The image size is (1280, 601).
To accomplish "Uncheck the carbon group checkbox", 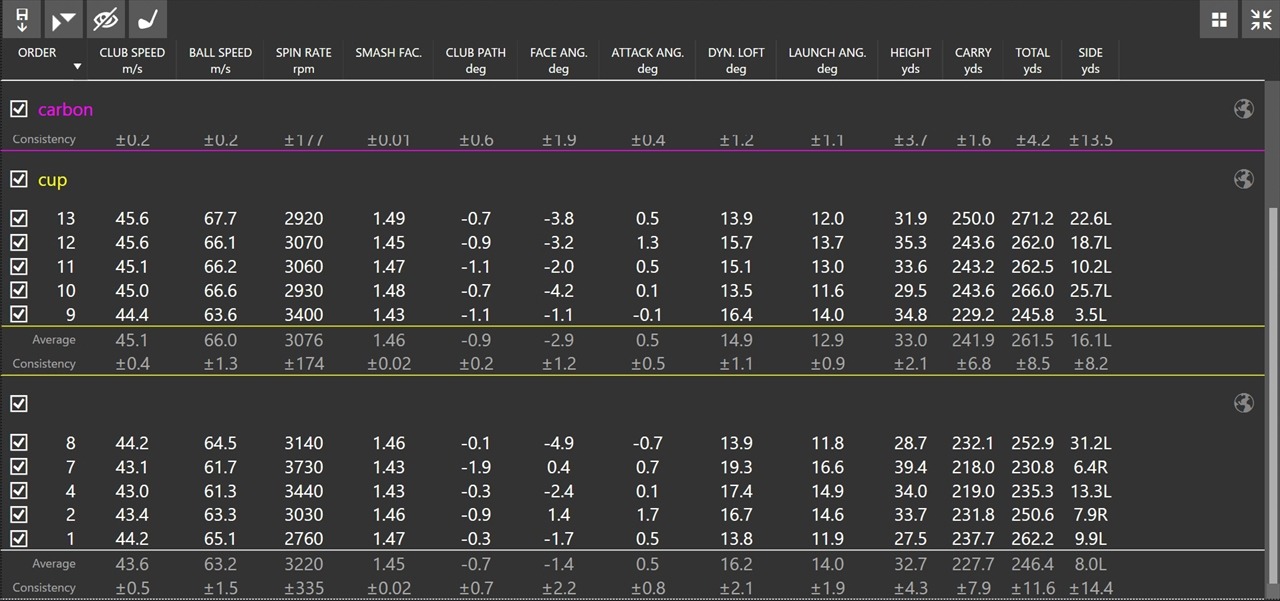I will [19, 109].
